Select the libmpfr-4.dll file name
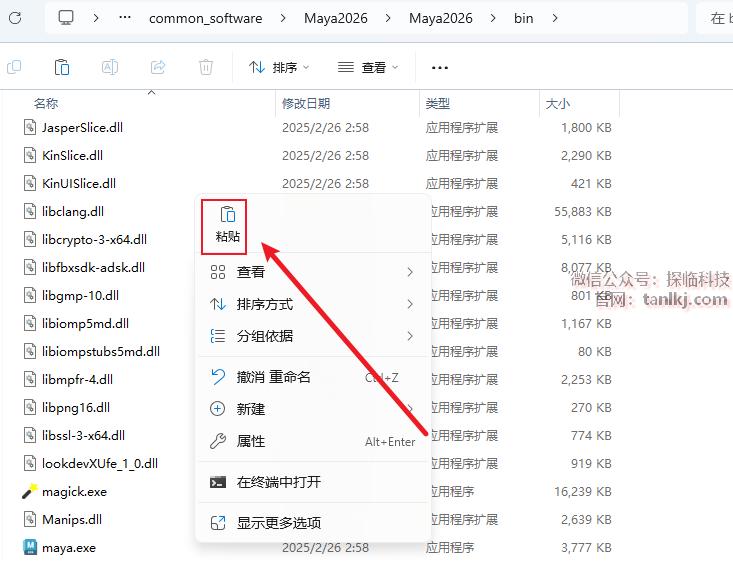Image resolution: width=733 pixels, height=570 pixels. pyautogui.click(x=78, y=379)
